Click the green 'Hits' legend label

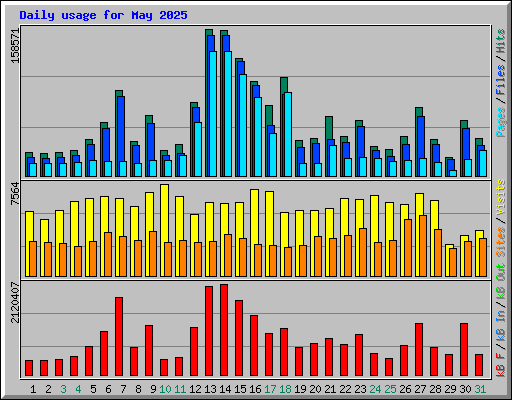coord(501,41)
